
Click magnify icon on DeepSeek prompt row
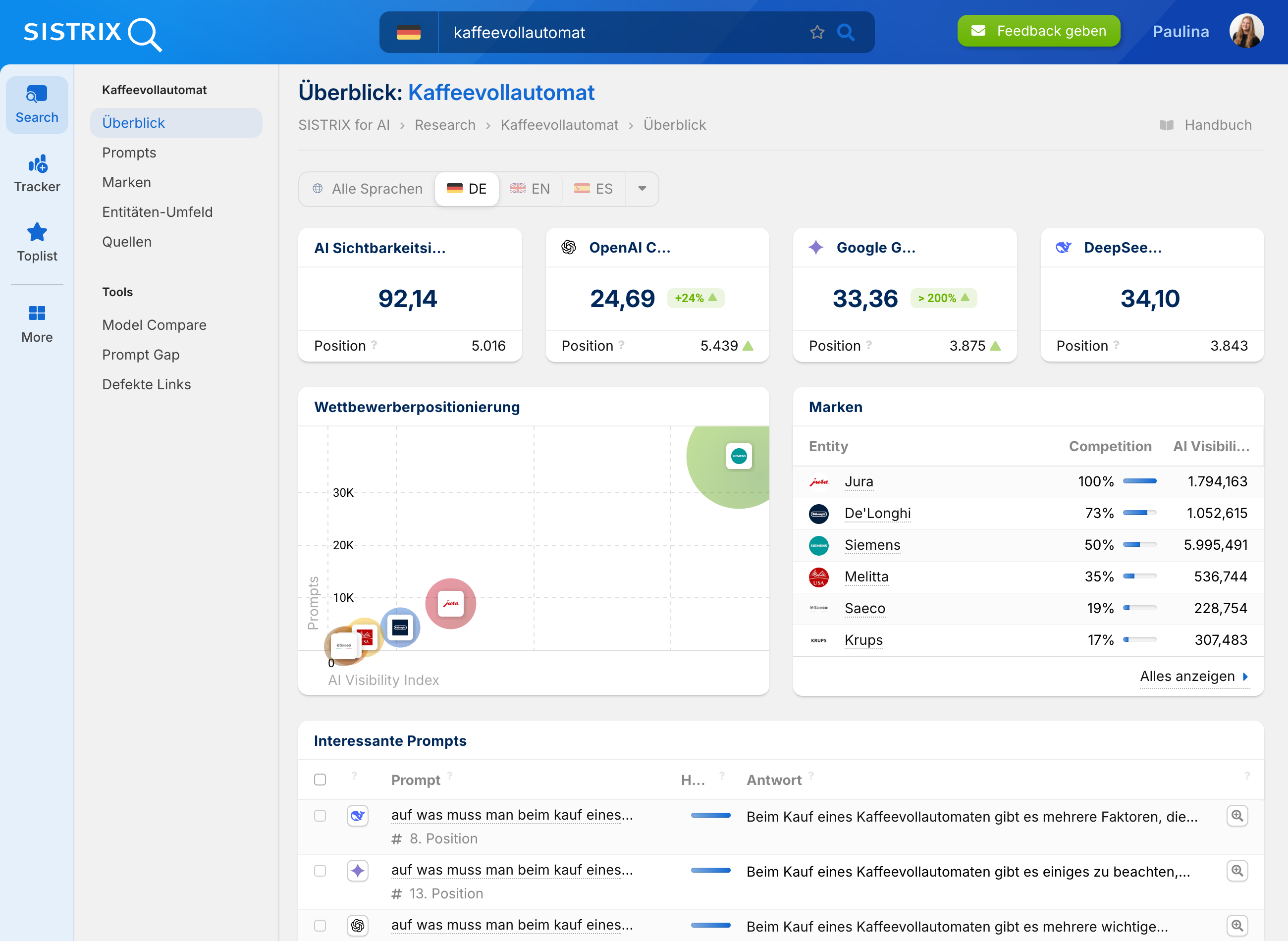(x=1237, y=816)
